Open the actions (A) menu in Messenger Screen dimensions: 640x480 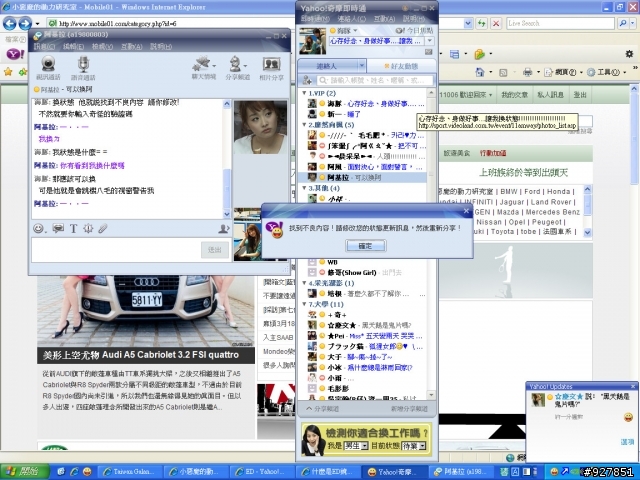(x=384, y=19)
